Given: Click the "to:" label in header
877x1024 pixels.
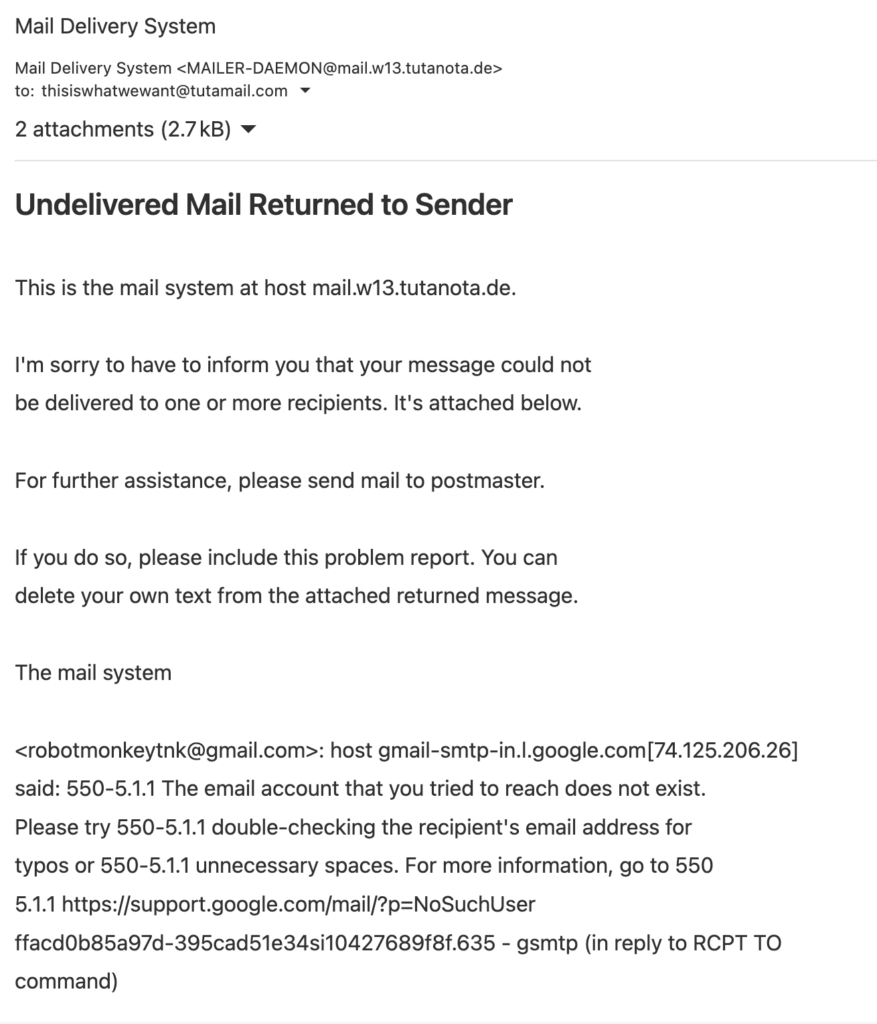Looking at the screenshot, I should point(24,91).
